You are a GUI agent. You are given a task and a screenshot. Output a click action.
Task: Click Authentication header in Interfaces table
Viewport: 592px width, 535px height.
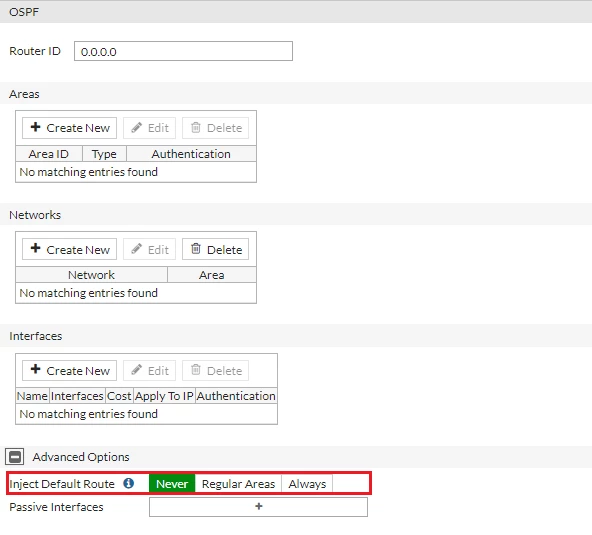pos(236,396)
